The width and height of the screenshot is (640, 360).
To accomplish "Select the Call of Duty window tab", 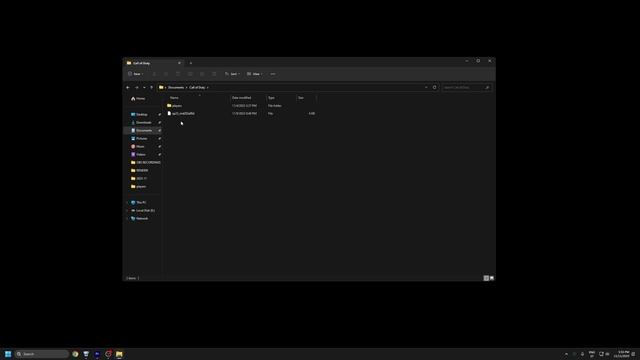I will tap(154, 63).
